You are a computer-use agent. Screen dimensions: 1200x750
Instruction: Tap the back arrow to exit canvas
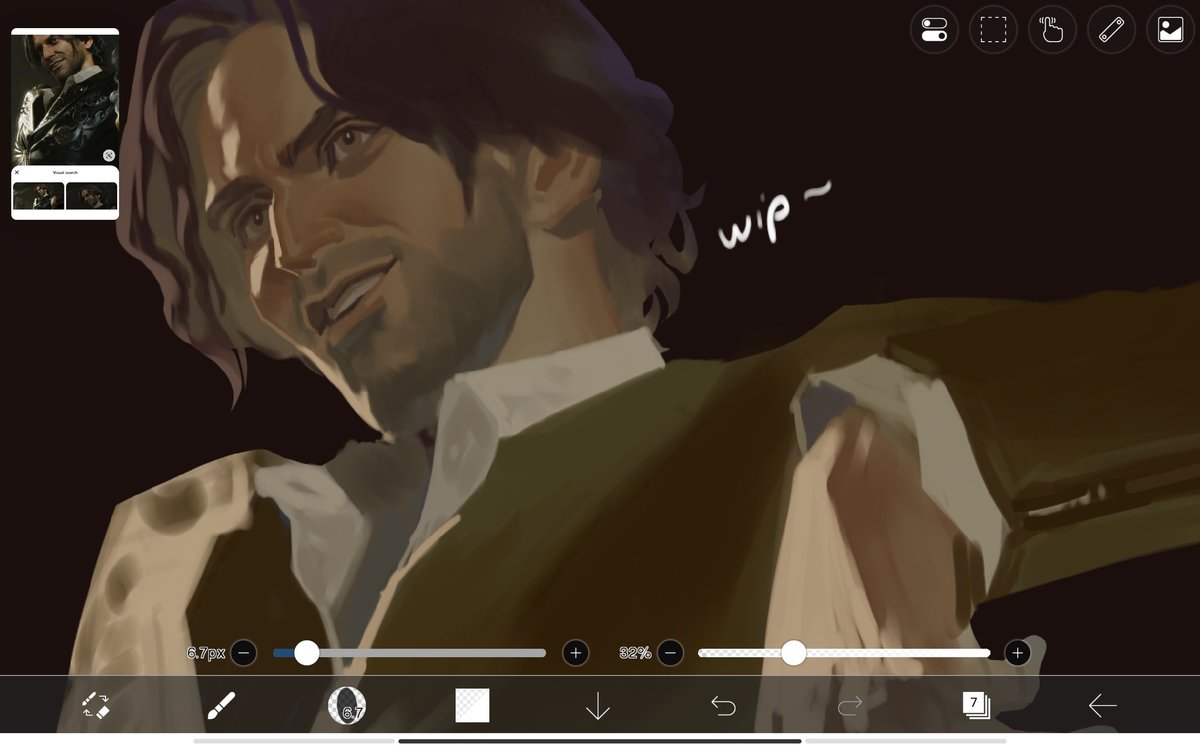tap(1102, 706)
